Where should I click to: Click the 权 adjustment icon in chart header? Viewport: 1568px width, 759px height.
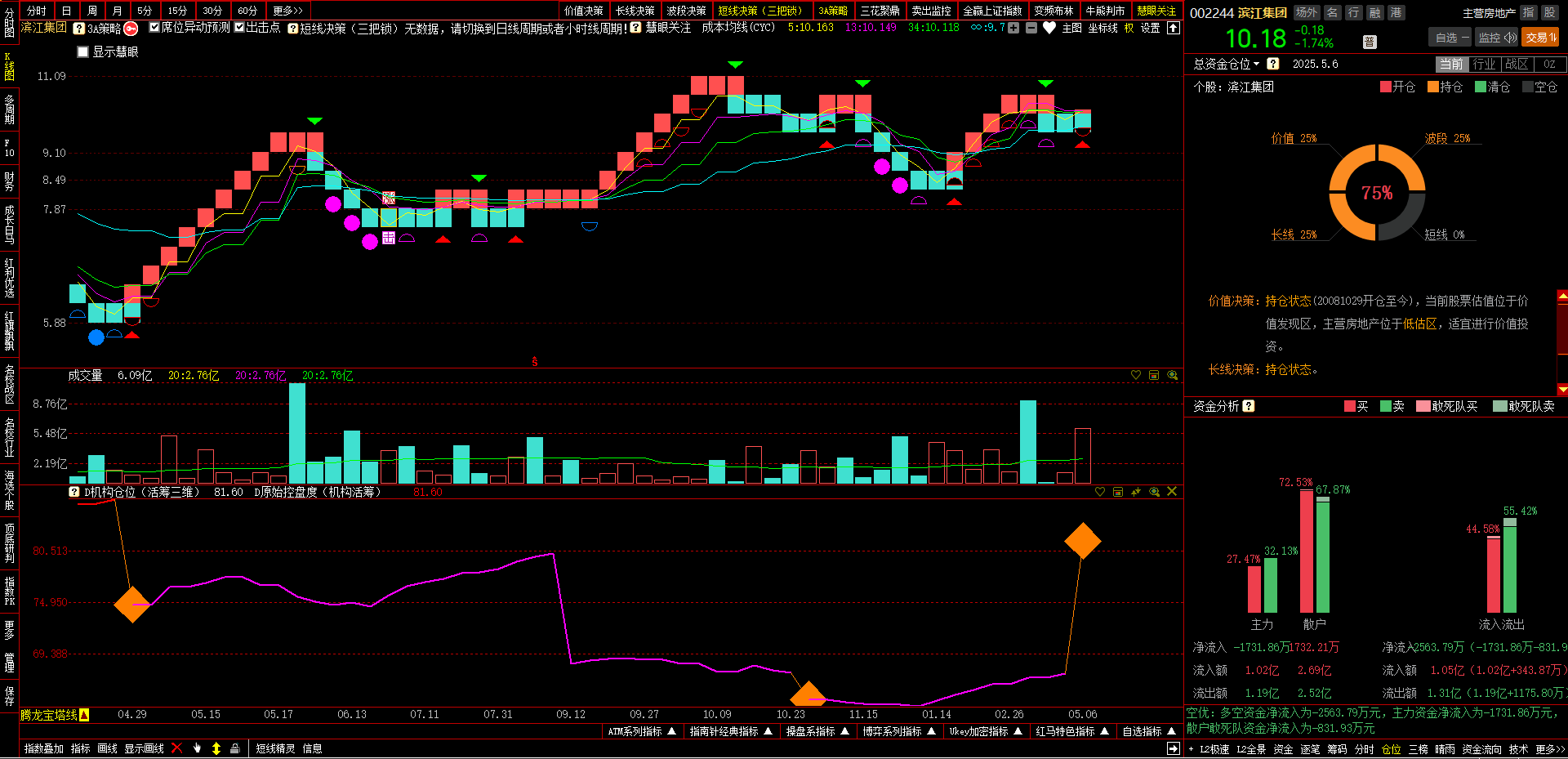[1129, 28]
